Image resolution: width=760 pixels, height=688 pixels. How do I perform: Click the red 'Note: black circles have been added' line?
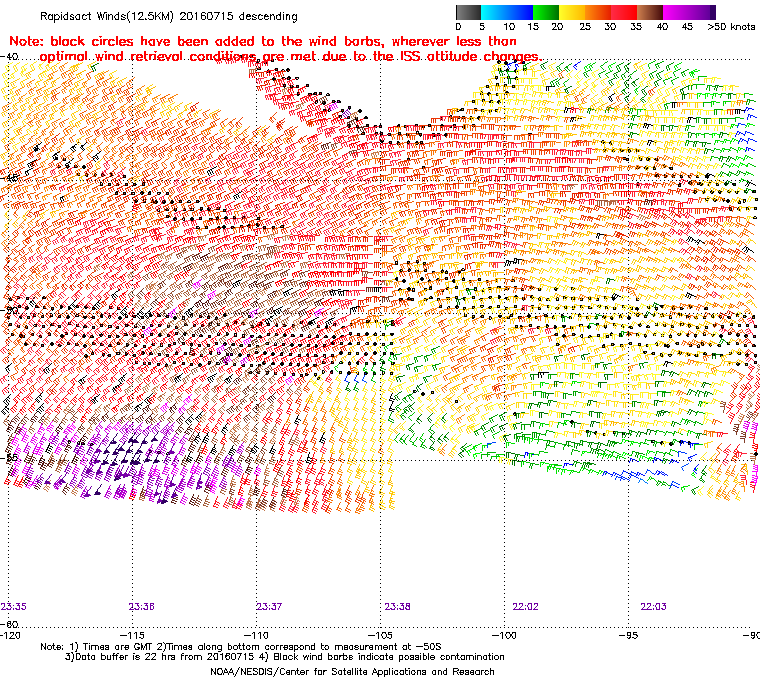click(x=263, y=41)
